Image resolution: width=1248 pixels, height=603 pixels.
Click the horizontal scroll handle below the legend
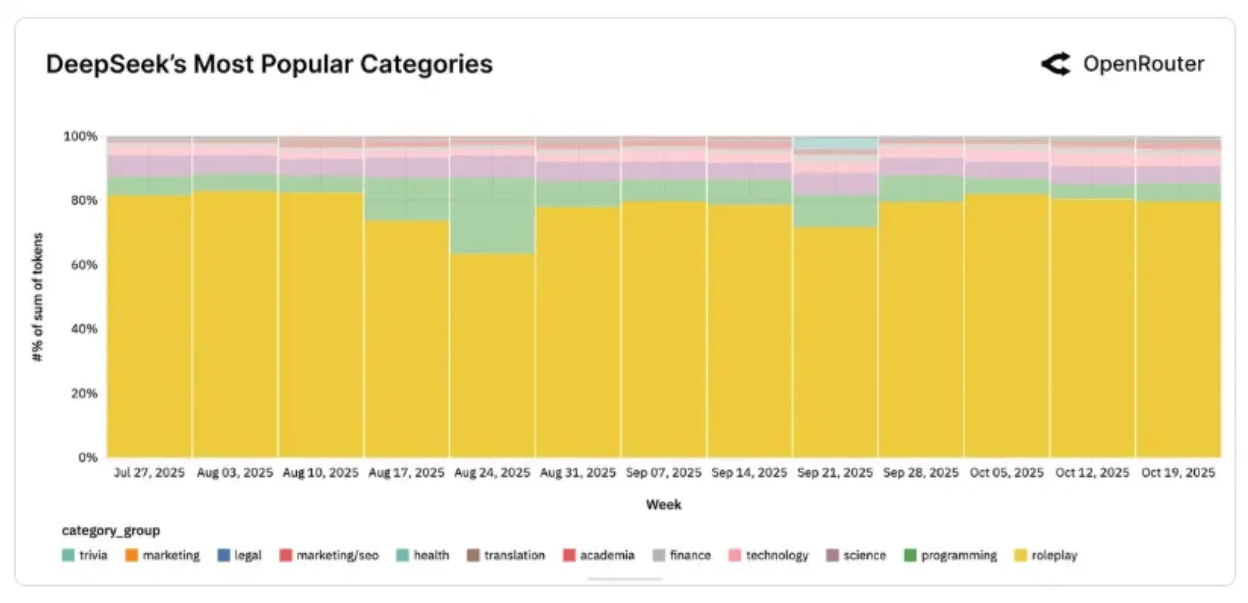(624, 579)
